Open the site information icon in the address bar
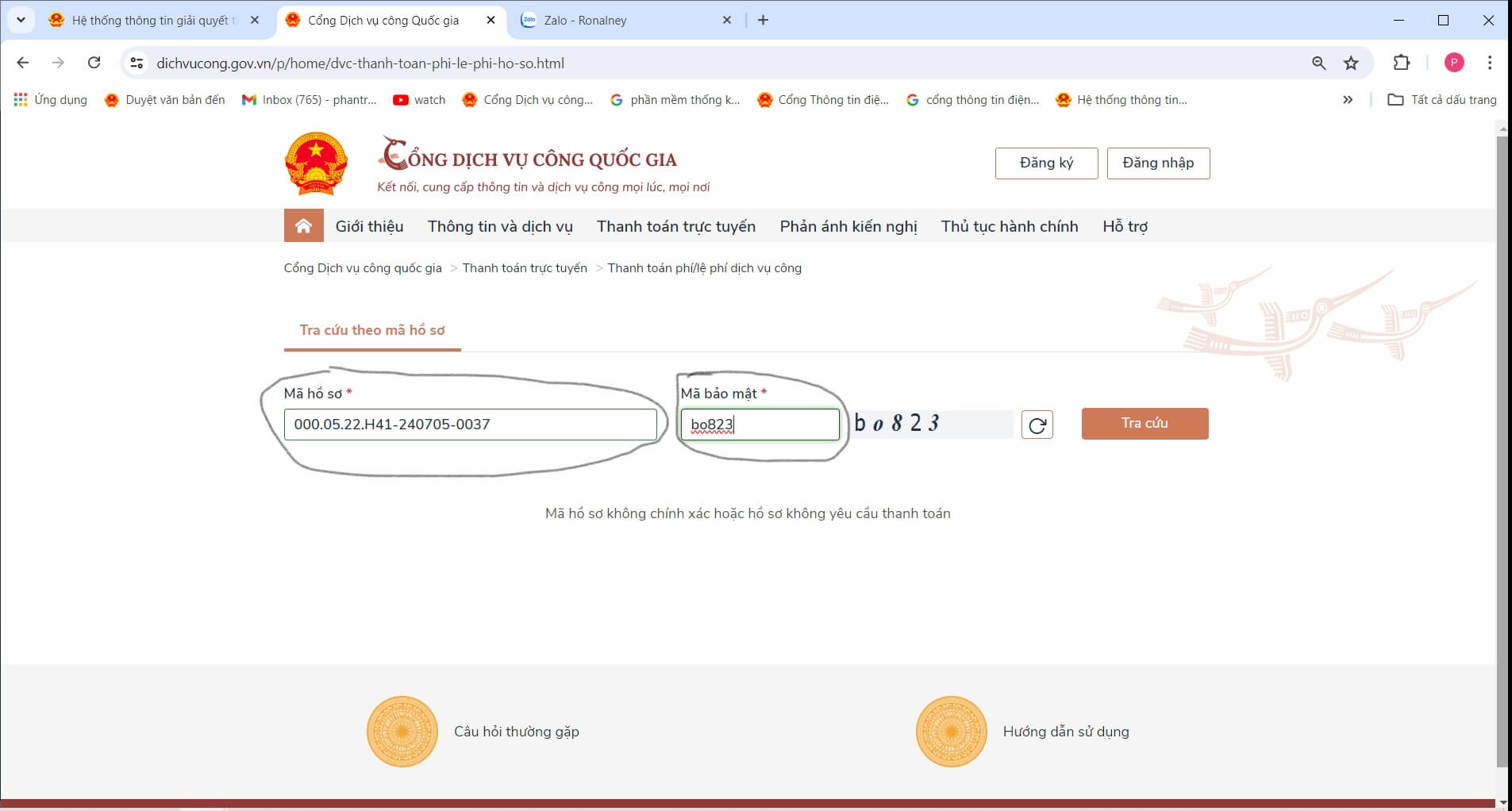Screen dimensions: 1512x811 click(x=137, y=63)
